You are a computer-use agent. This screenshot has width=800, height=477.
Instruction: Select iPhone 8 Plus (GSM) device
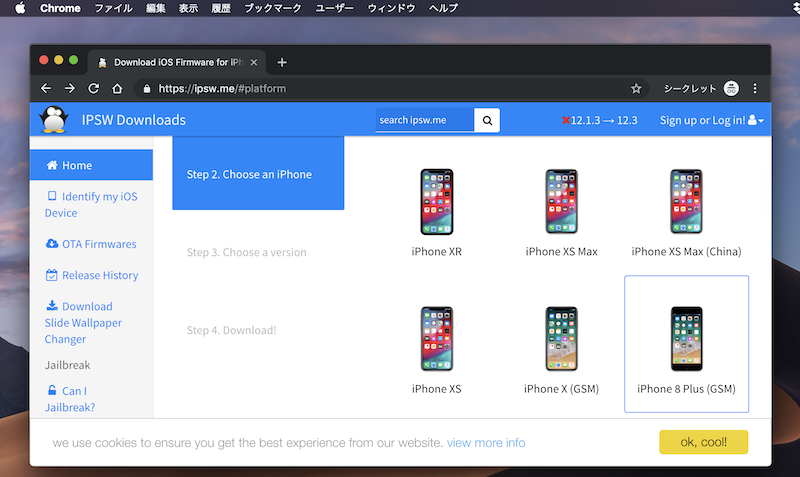click(686, 343)
